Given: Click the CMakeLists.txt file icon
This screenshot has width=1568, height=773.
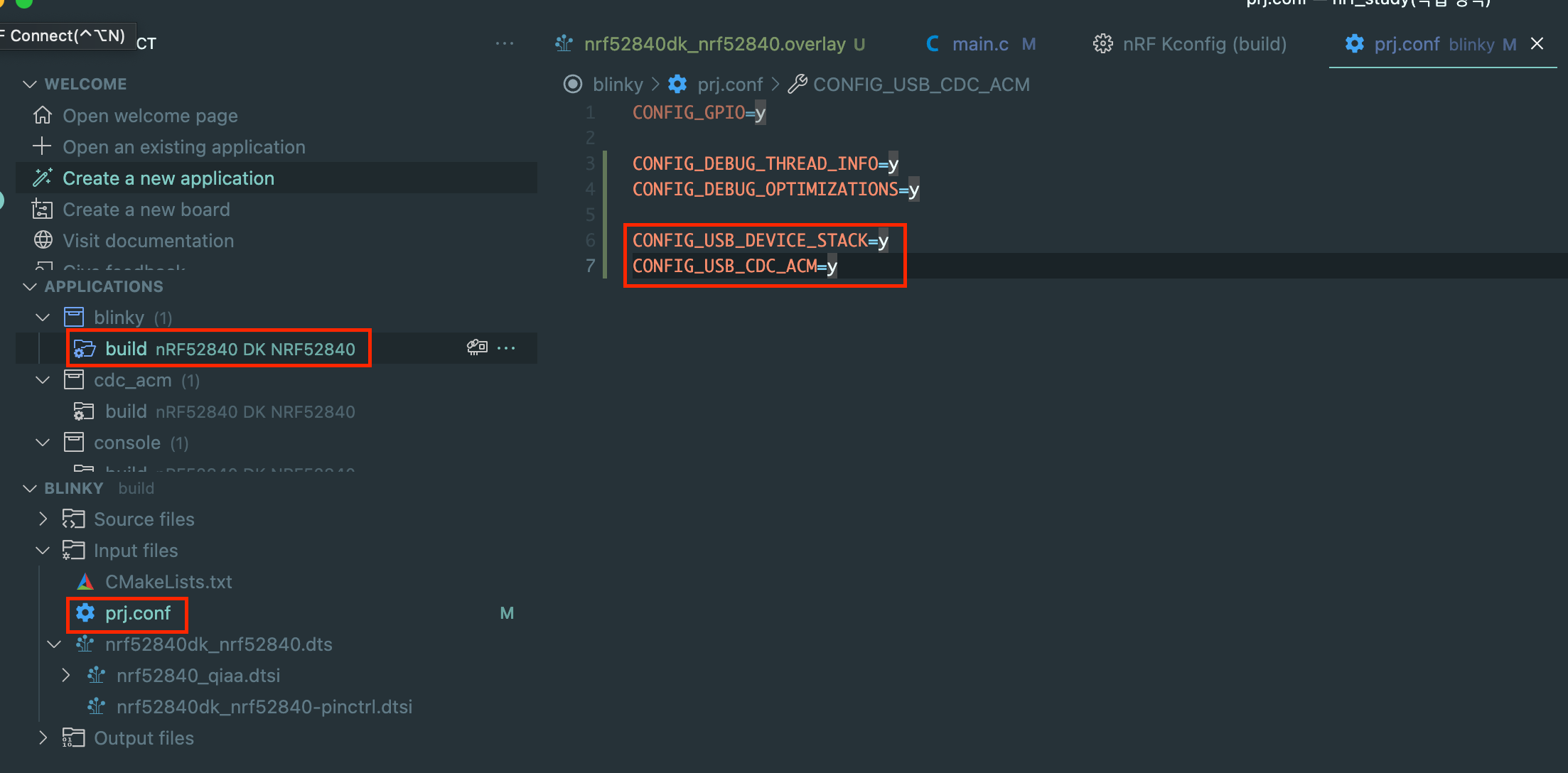Looking at the screenshot, I should 85,582.
